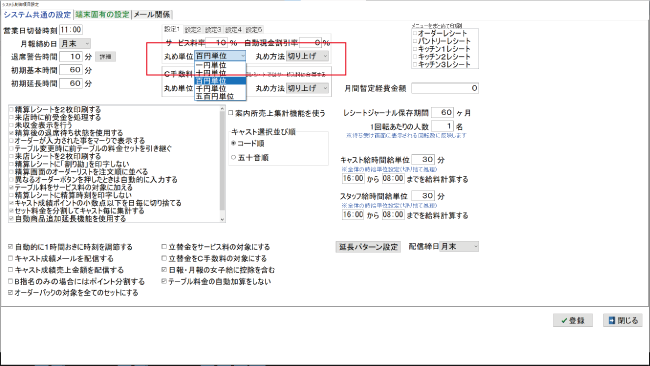This screenshot has height=366, width=650.
Task: Click the 延長パターン設定 button
Action: [368, 247]
